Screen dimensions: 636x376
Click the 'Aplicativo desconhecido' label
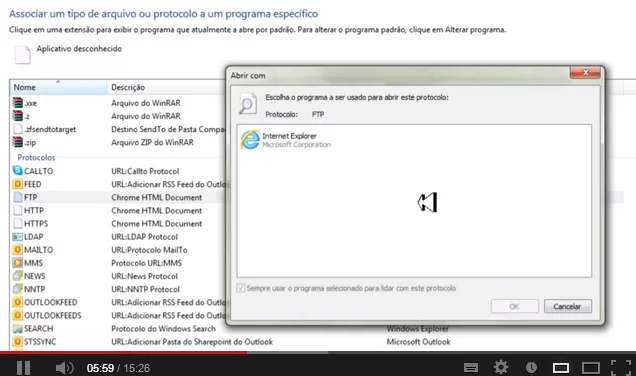pos(79,49)
